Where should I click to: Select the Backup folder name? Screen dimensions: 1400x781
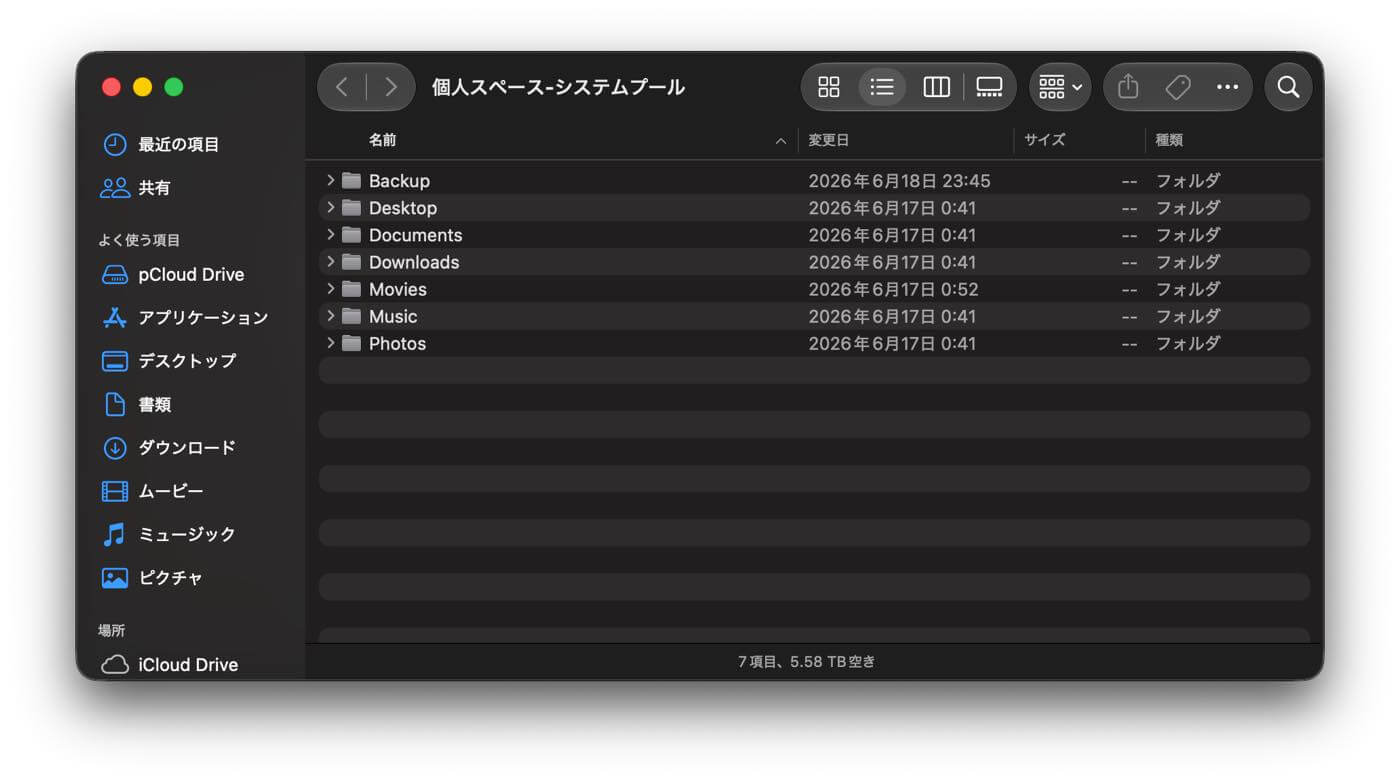(x=399, y=181)
